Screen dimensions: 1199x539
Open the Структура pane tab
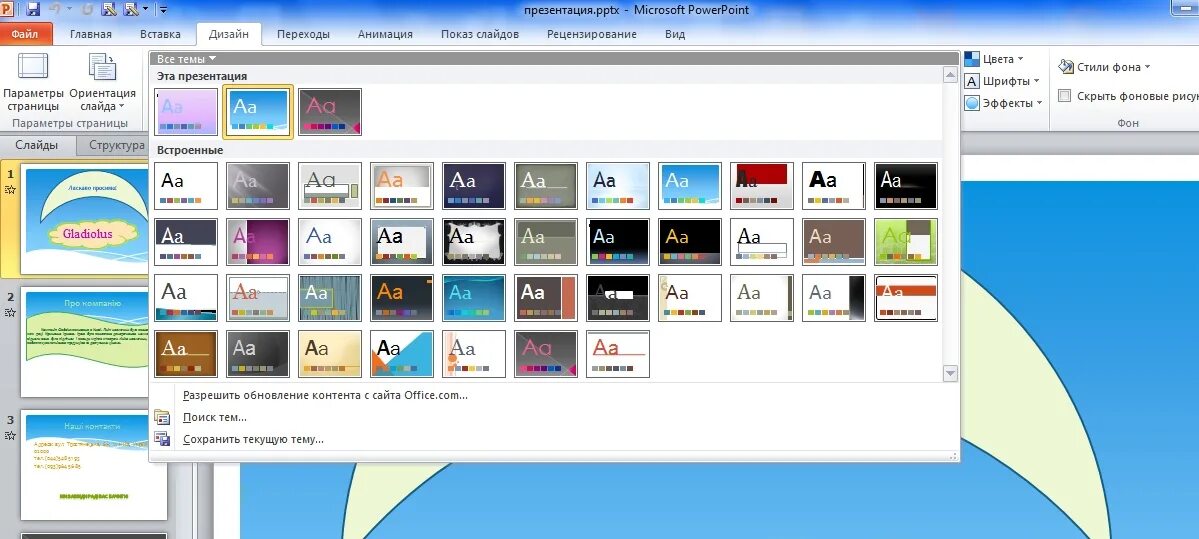(x=116, y=145)
